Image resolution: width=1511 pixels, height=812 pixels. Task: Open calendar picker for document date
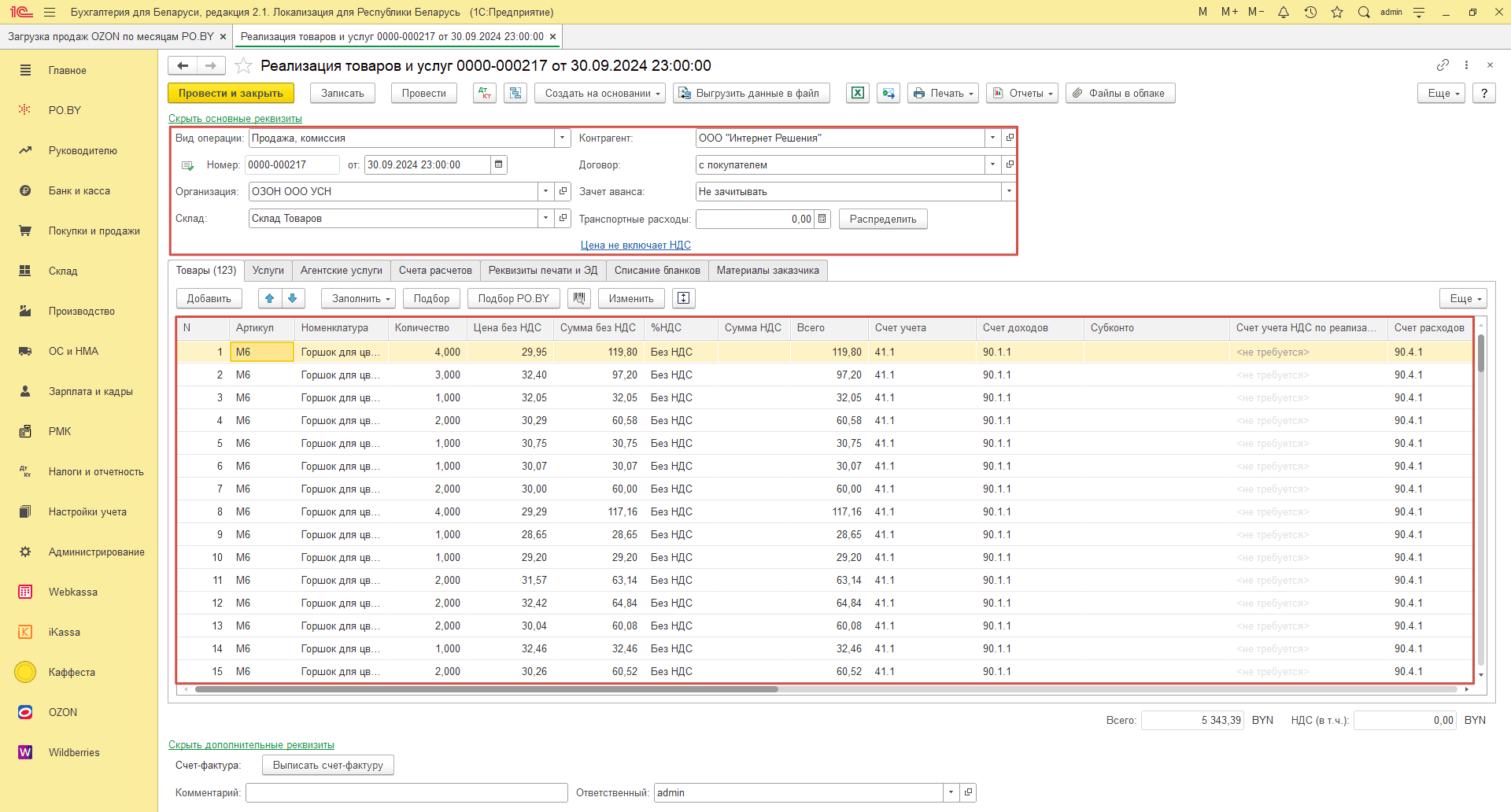click(x=499, y=164)
